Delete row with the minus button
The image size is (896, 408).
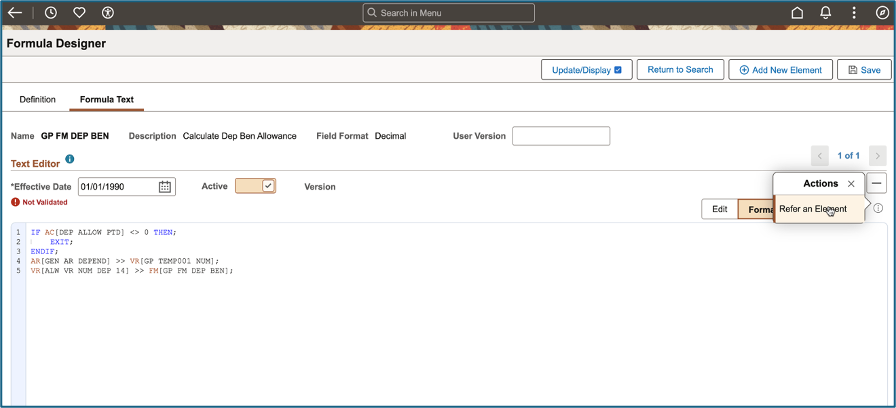[x=877, y=183]
